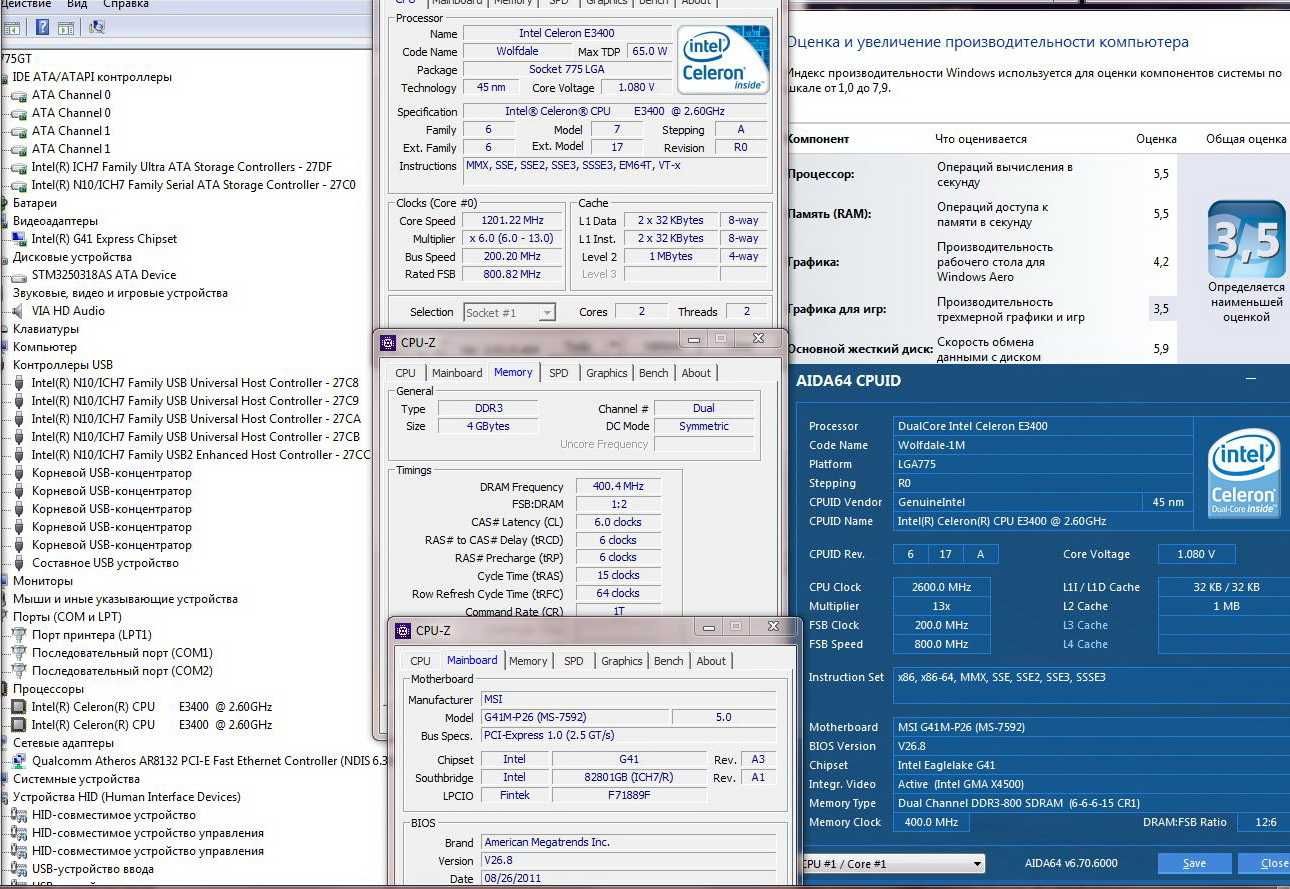Click the Memory Type Dual Channel DDR3-800 value
This screenshot has width=1290, height=889.
pyautogui.click(x=1093, y=803)
